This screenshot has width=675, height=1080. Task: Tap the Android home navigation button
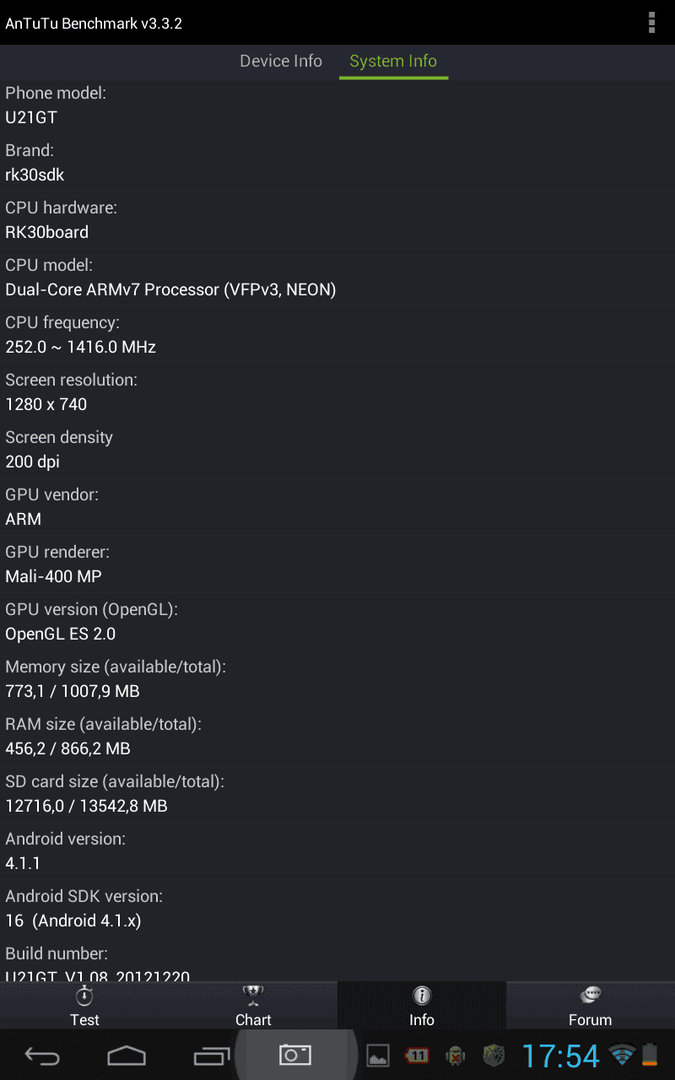pos(127,1055)
